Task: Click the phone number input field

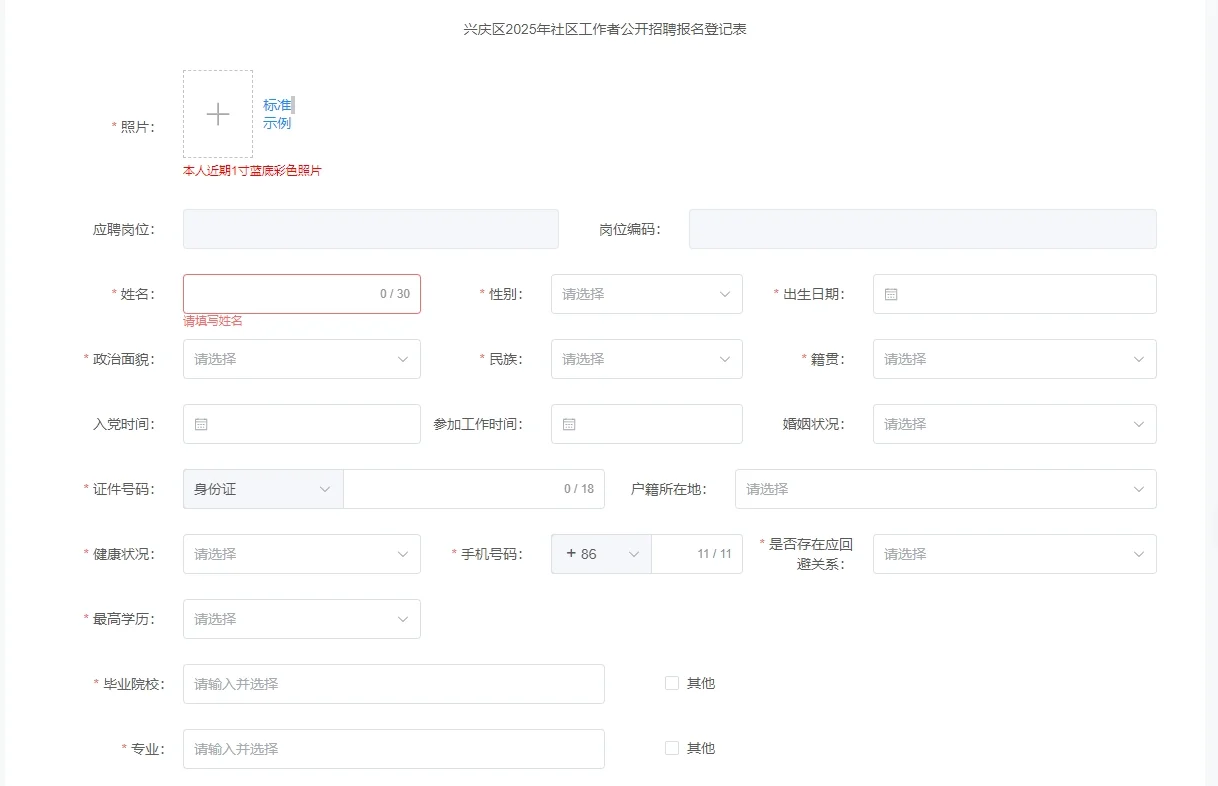Action: (697, 554)
